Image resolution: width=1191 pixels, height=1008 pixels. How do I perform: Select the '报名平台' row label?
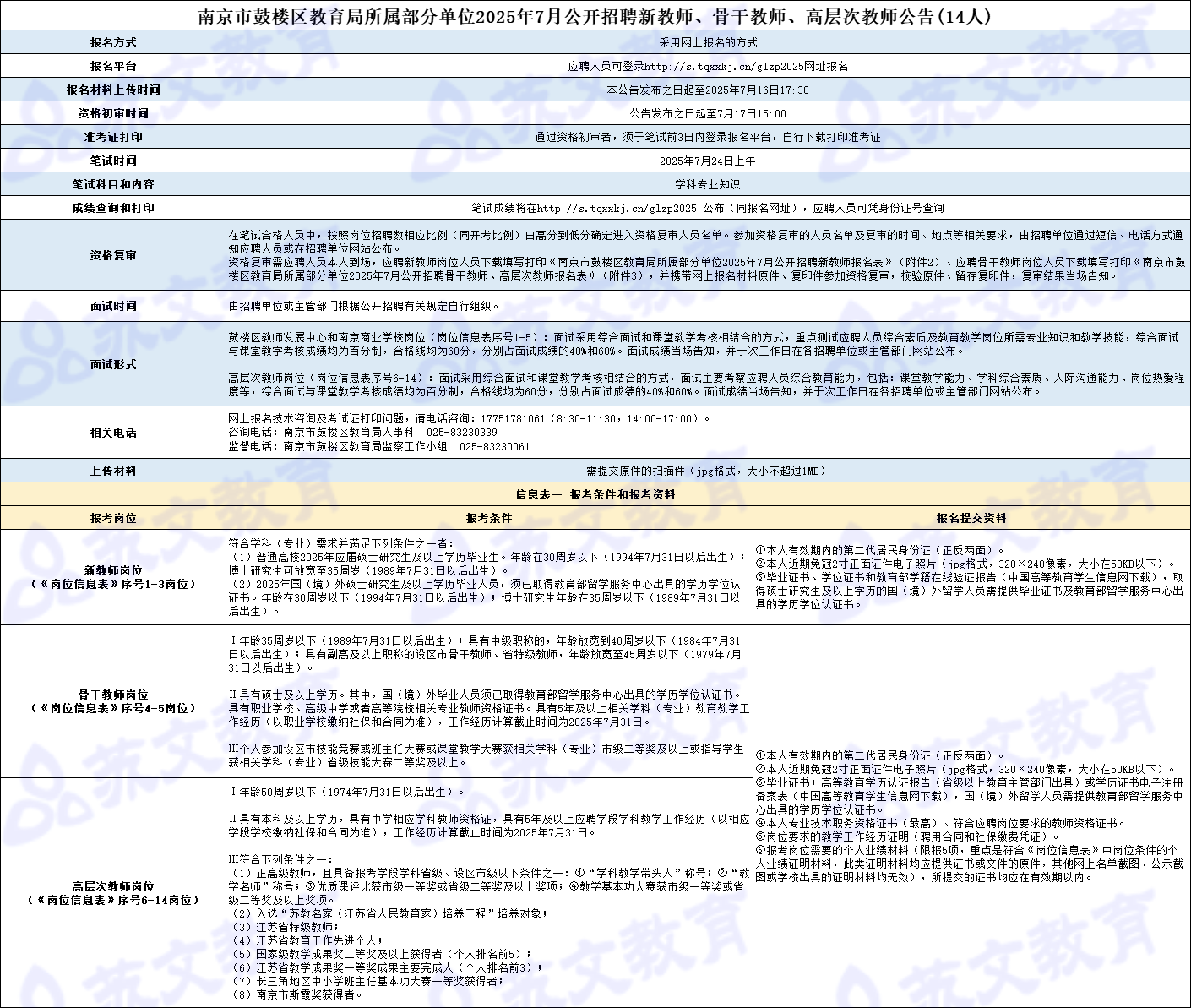click(x=113, y=66)
